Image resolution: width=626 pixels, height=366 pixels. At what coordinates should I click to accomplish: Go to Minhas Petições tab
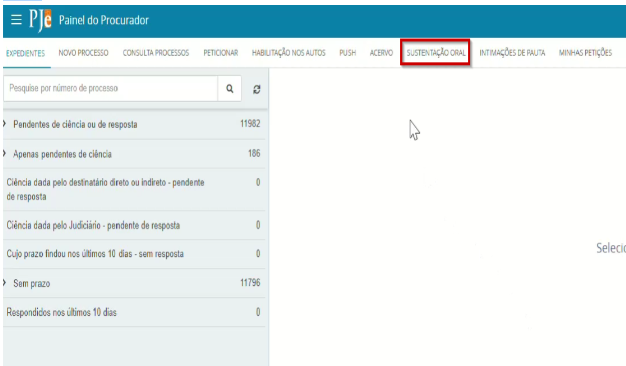click(585, 53)
